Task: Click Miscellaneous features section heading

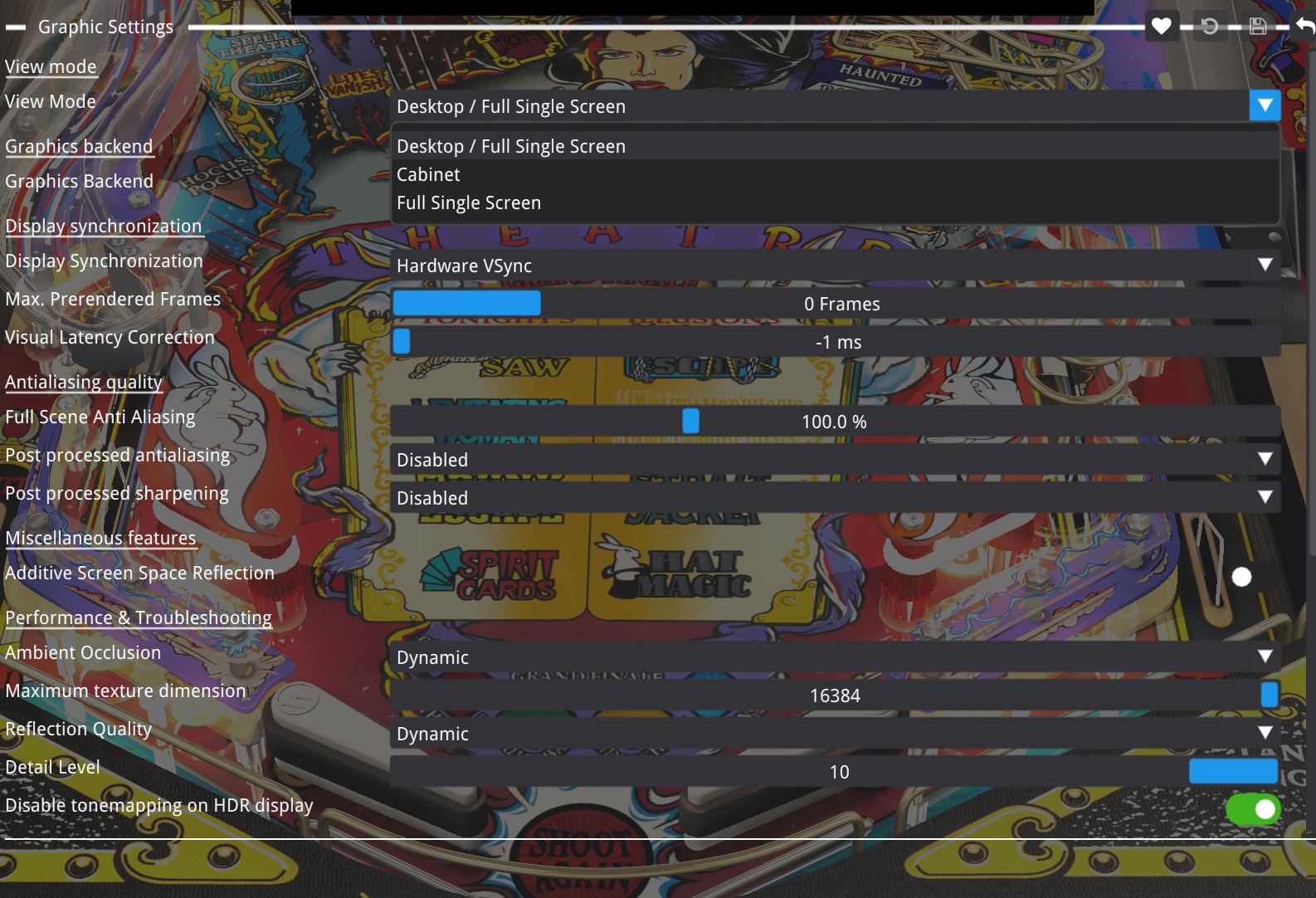Action: click(x=100, y=539)
